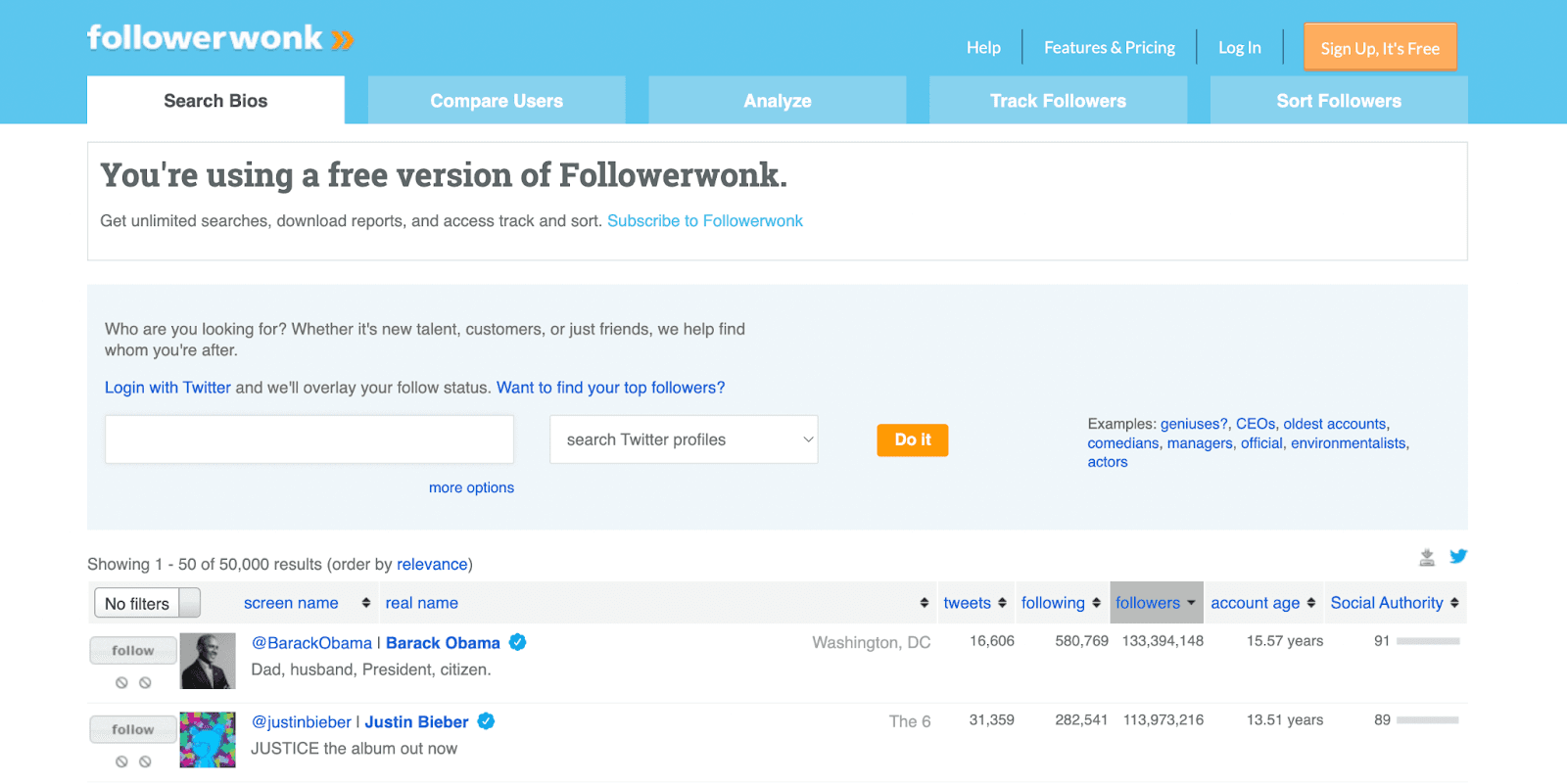
Task: Click the download results icon
Action: (x=1427, y=557)
